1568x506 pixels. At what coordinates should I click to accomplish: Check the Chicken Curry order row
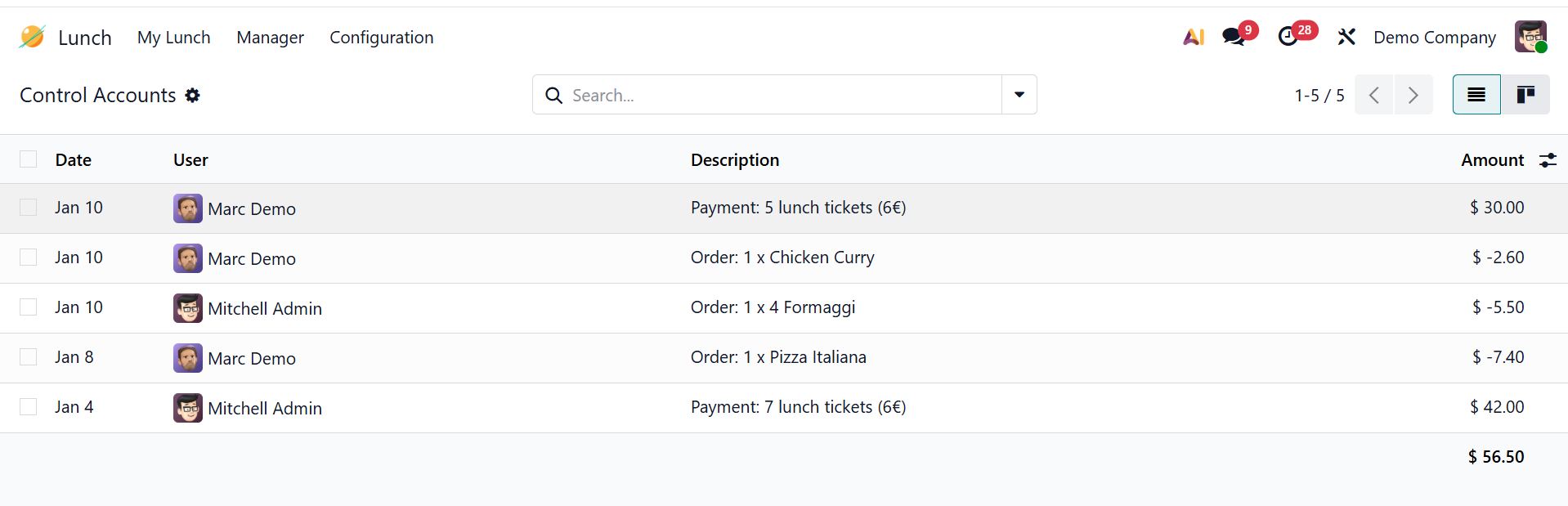[29, 257]
